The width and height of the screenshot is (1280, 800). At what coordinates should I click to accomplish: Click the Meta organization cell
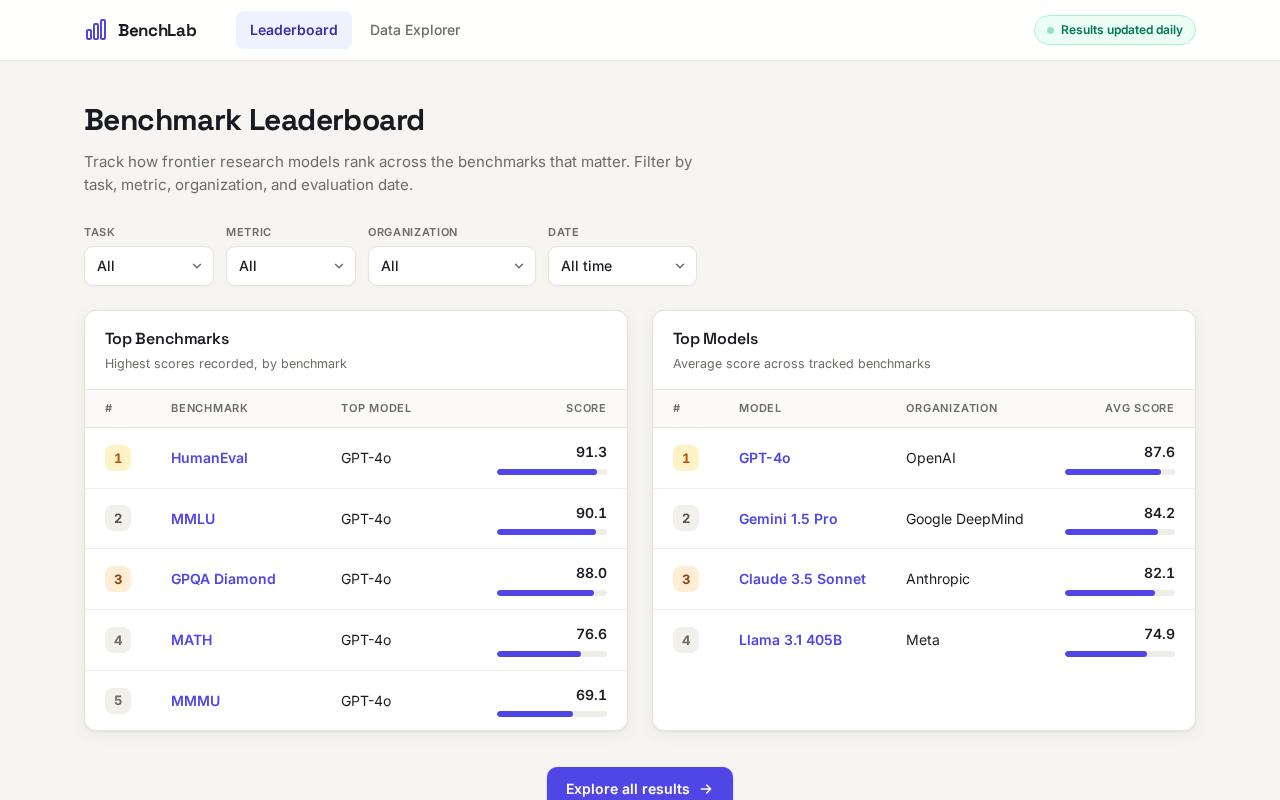923,640
